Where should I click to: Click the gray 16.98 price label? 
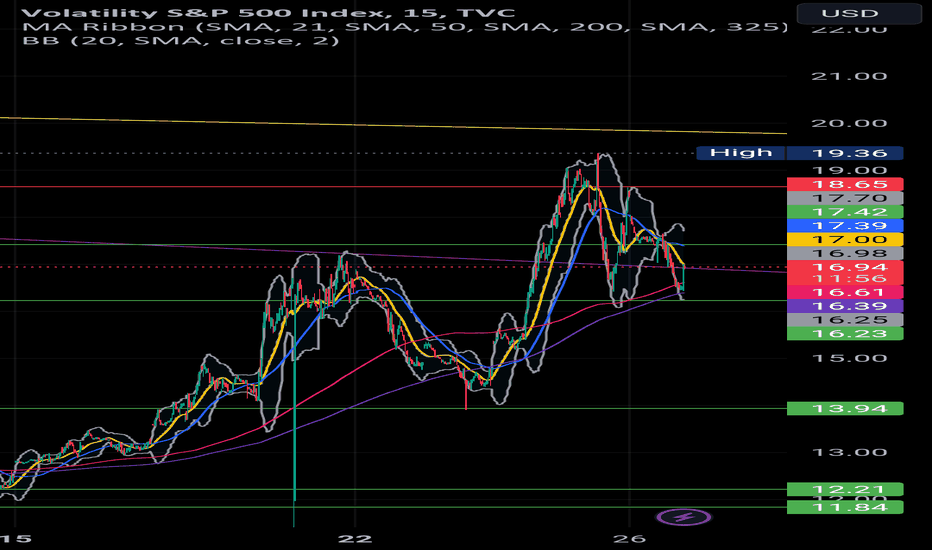845,253
